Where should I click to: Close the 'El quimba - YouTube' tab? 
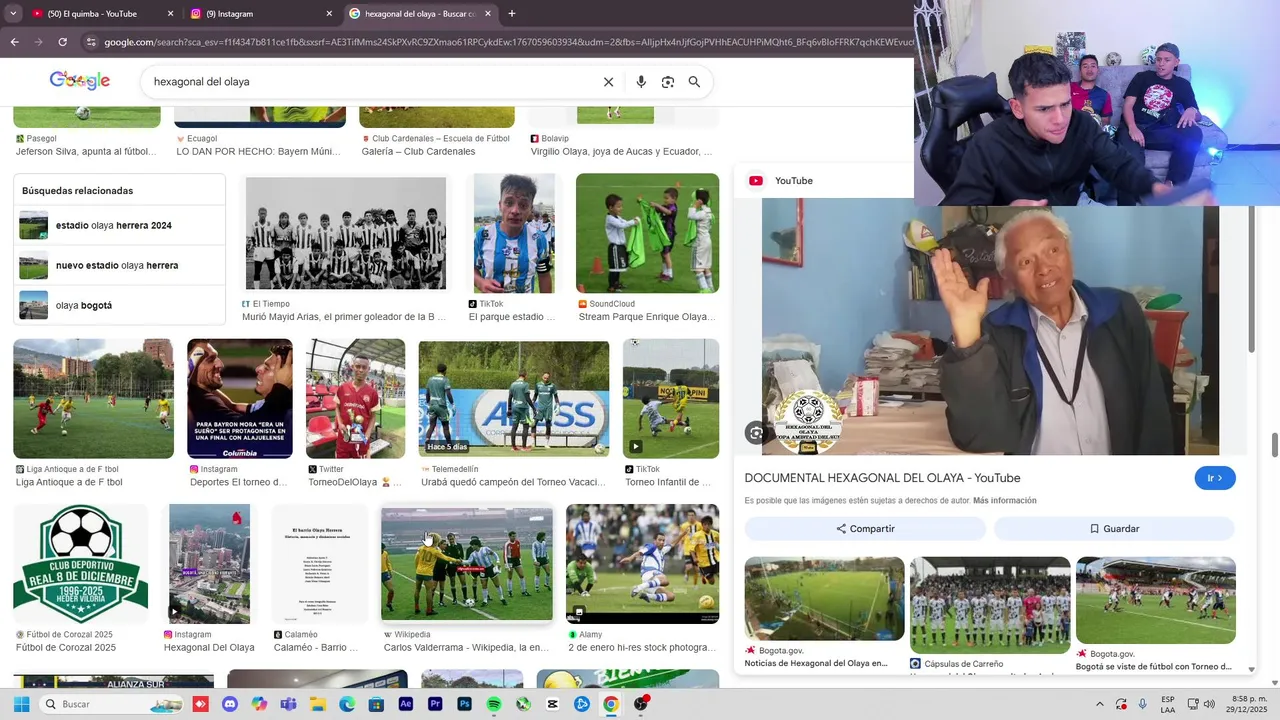(x=170, y=14)
